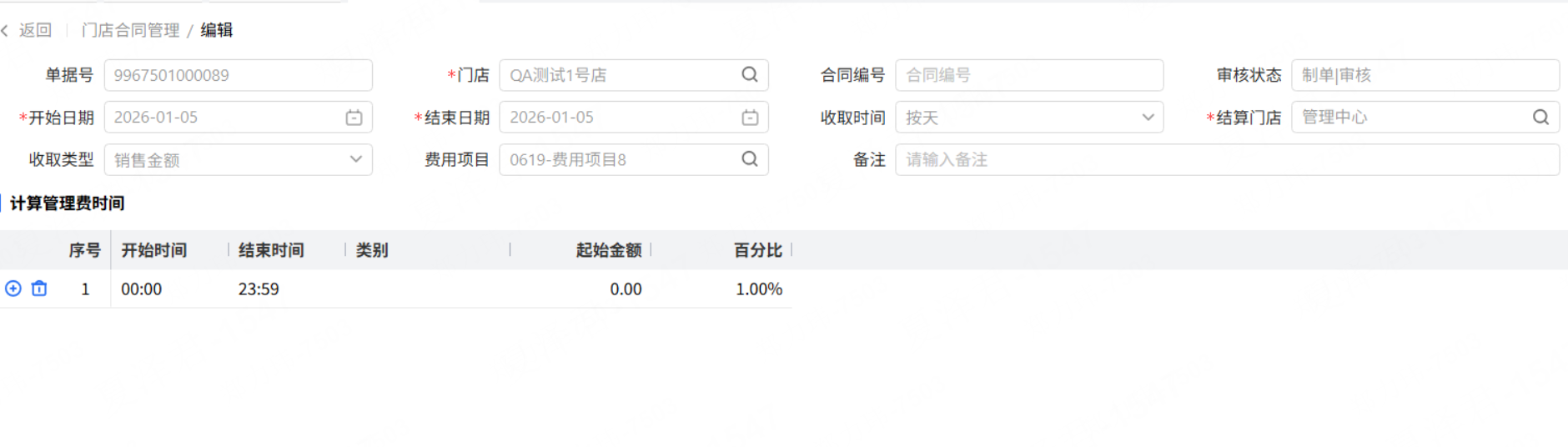Go to 门店合同管理 breadcrumb
Image resolution: width=1568 pixels, height=447 pixels.
pyautogui.click(x=131, y=31)
